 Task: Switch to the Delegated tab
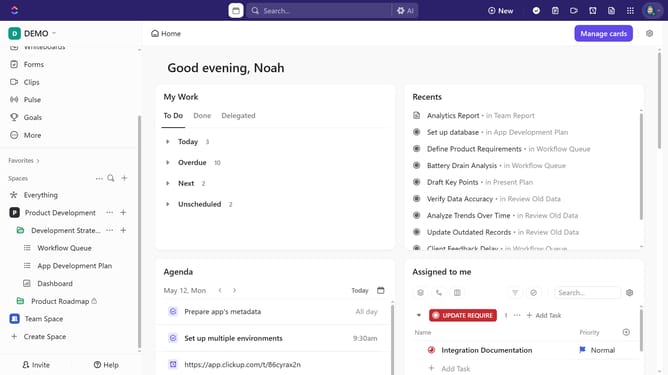click(238, 115)
